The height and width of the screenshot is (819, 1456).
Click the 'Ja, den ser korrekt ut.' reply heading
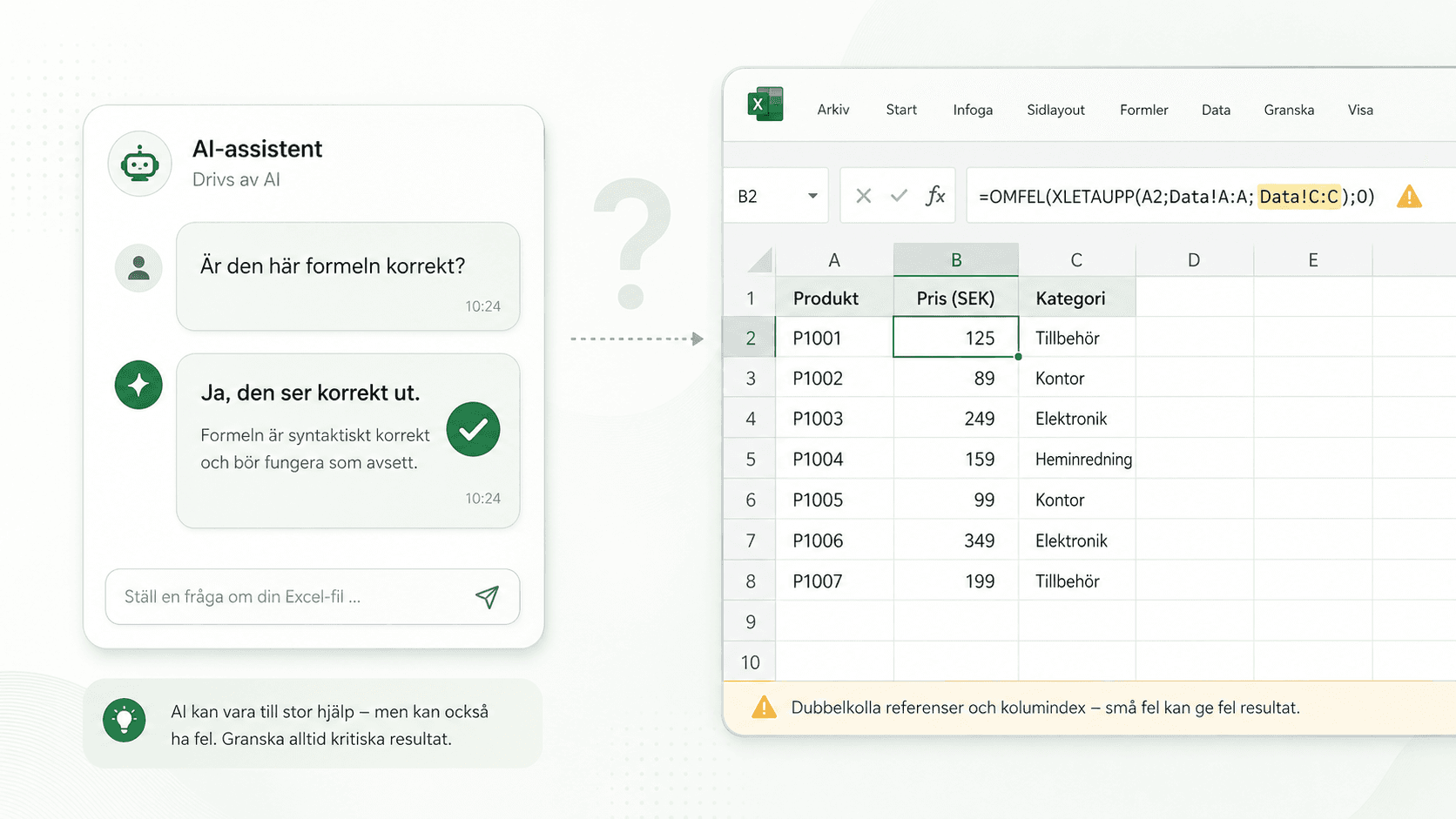[x=310, y=393]
